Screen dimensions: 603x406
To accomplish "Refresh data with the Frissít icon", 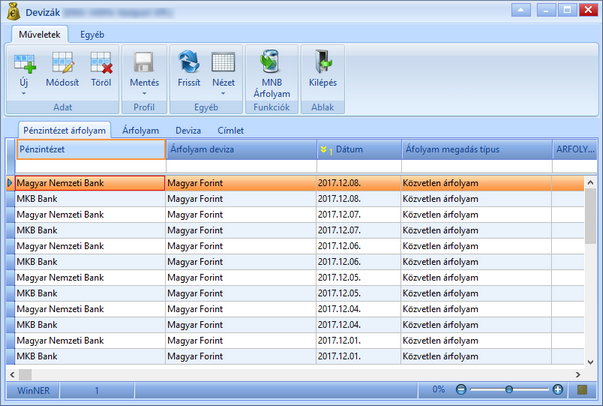I will point(189,62).
